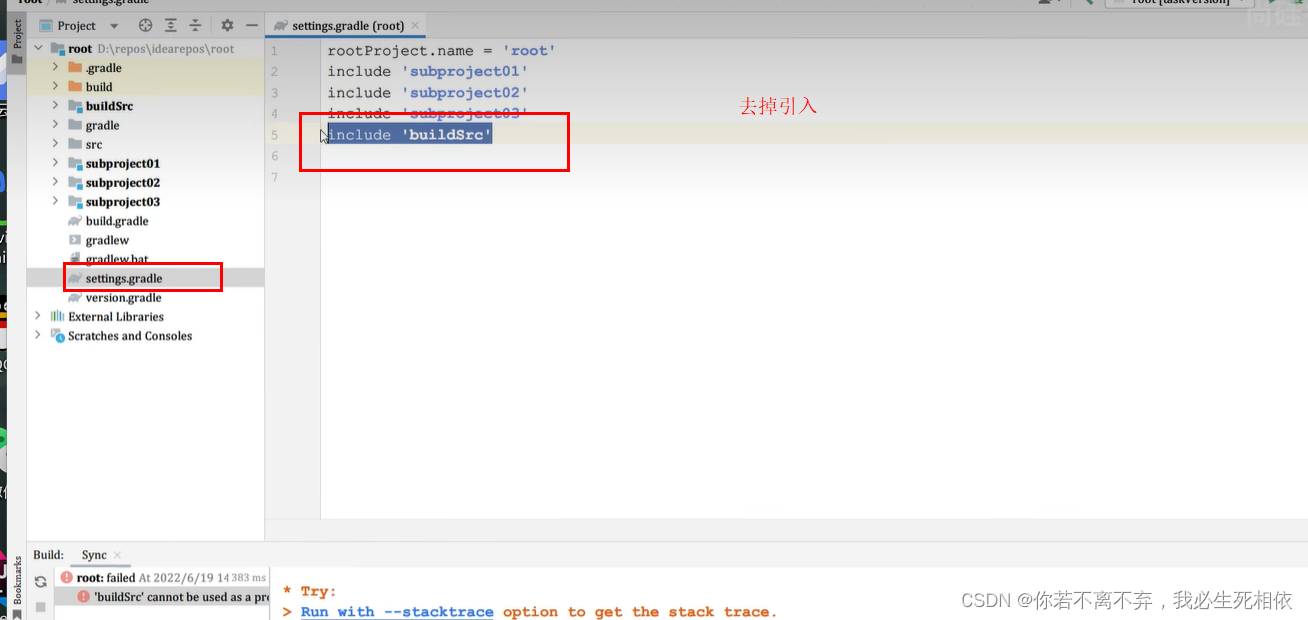Select the subproject01 module folder icon

[x=75, y=163]
